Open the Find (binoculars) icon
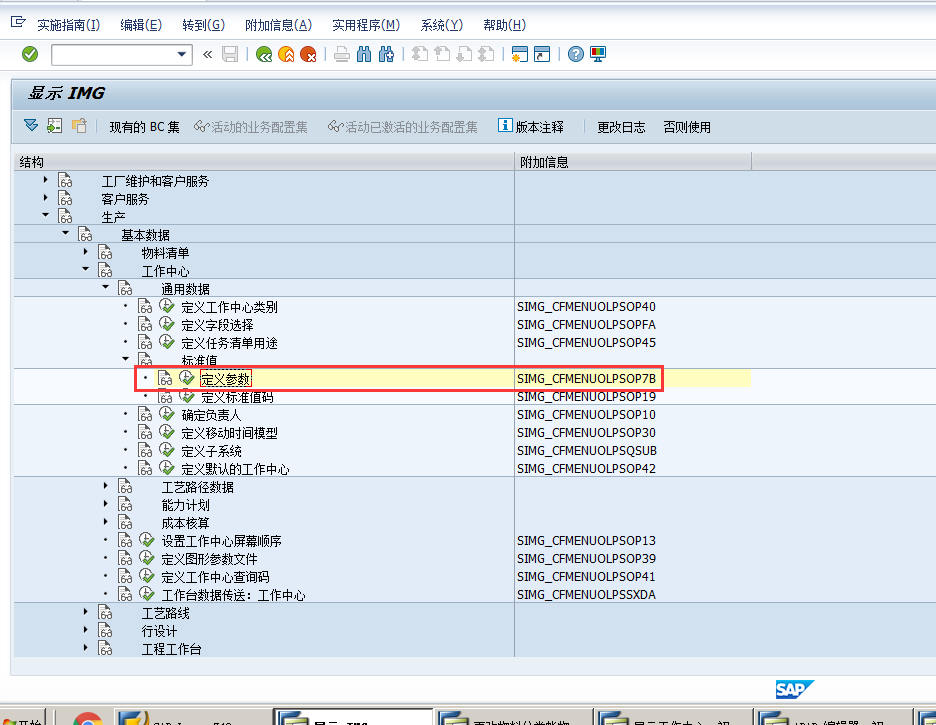The height and width of the screenshot is (725, 936). coord(362,54)
